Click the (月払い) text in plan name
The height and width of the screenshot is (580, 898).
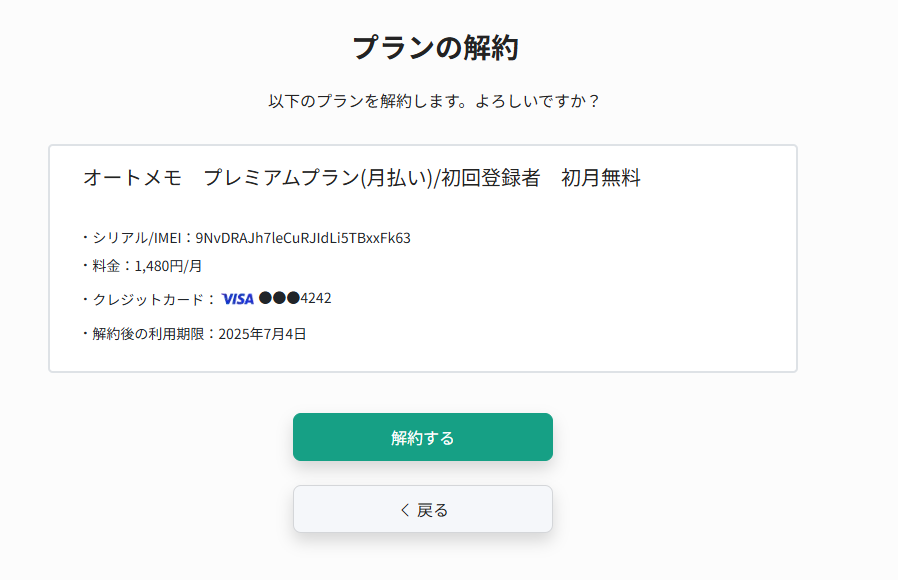coord(396,178)
